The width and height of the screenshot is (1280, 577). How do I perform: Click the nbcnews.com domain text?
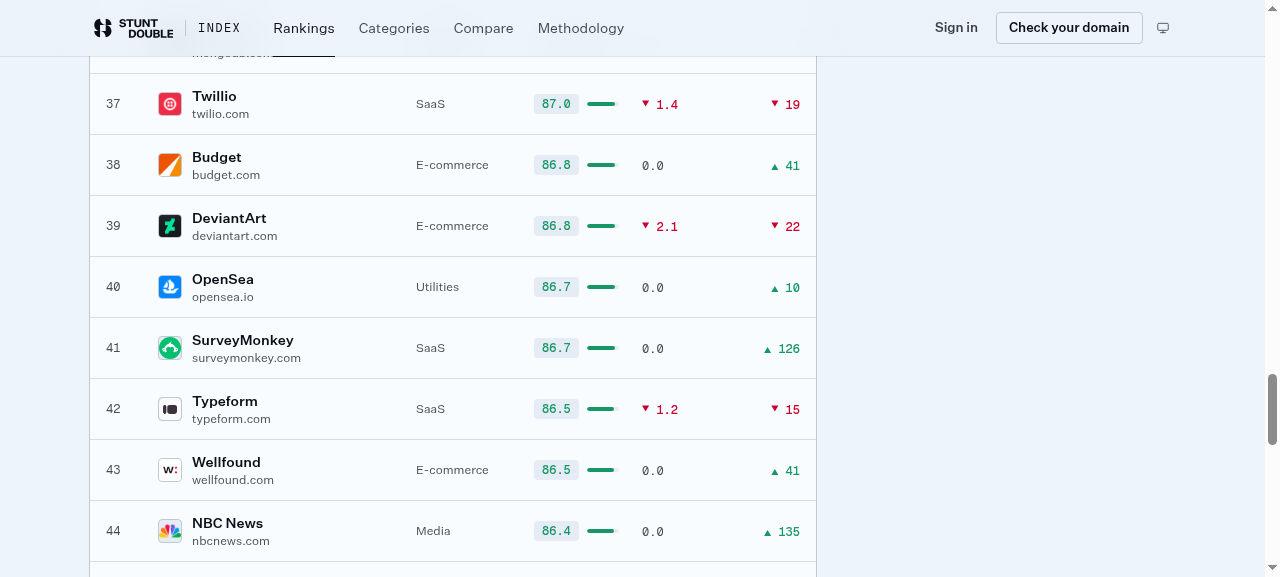pos(231,541)
